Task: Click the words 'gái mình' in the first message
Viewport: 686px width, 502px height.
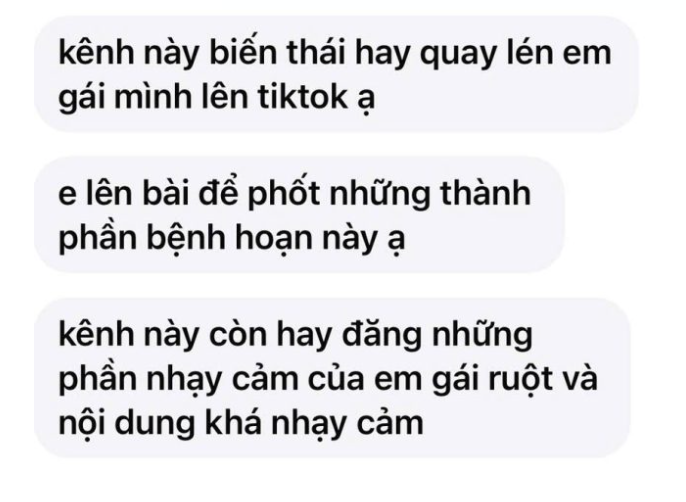Action: point(126,98)
